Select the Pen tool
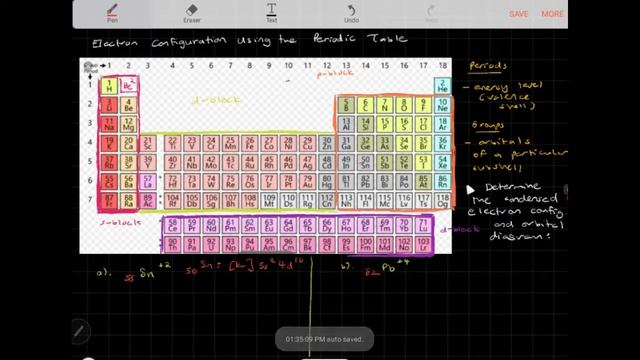This screenshot has height=360, width=640. click(x=112, y=13)
